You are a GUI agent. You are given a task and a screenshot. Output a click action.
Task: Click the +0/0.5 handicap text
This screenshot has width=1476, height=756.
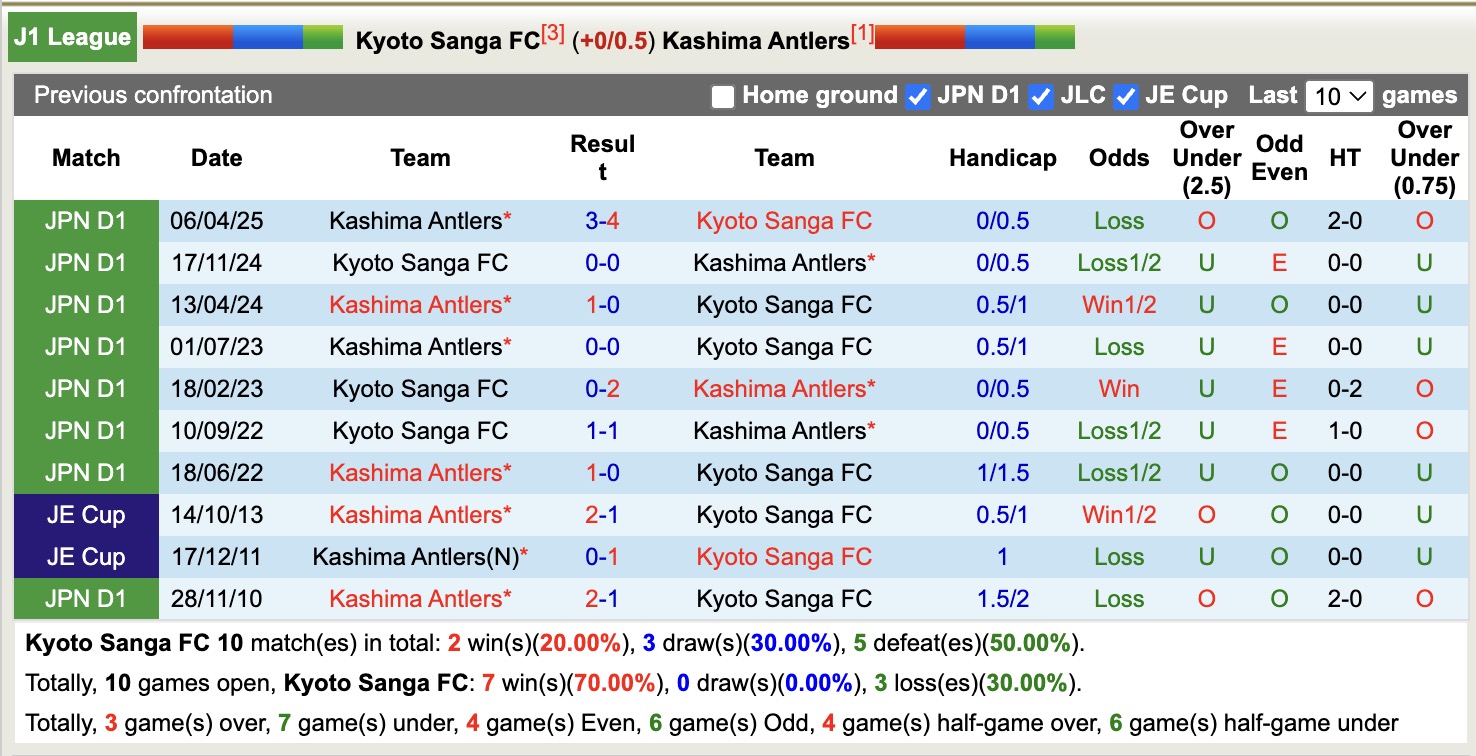611,41
